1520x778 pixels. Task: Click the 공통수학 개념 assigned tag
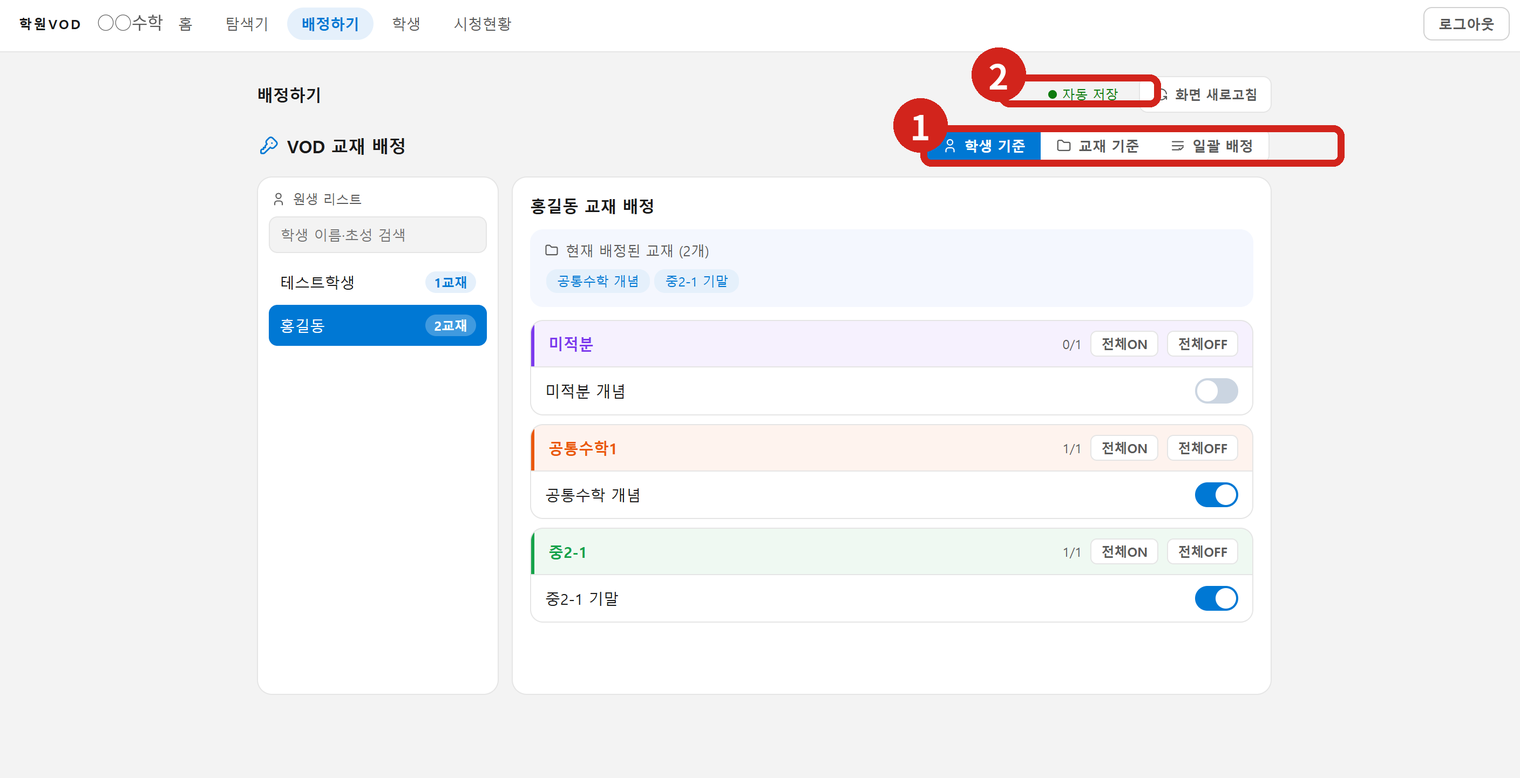[x=598, y=281]
